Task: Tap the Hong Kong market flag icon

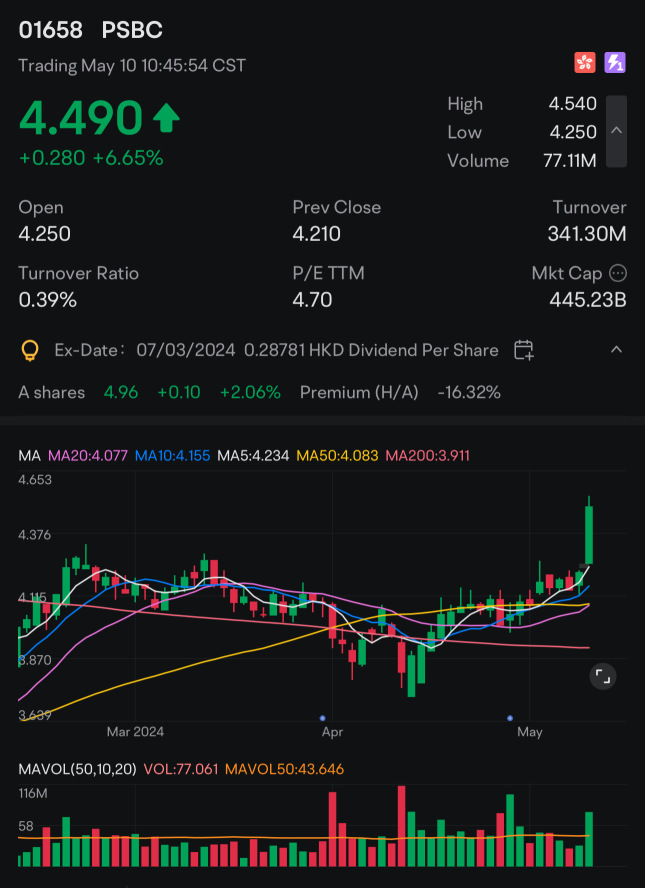Action: (585, 62)
